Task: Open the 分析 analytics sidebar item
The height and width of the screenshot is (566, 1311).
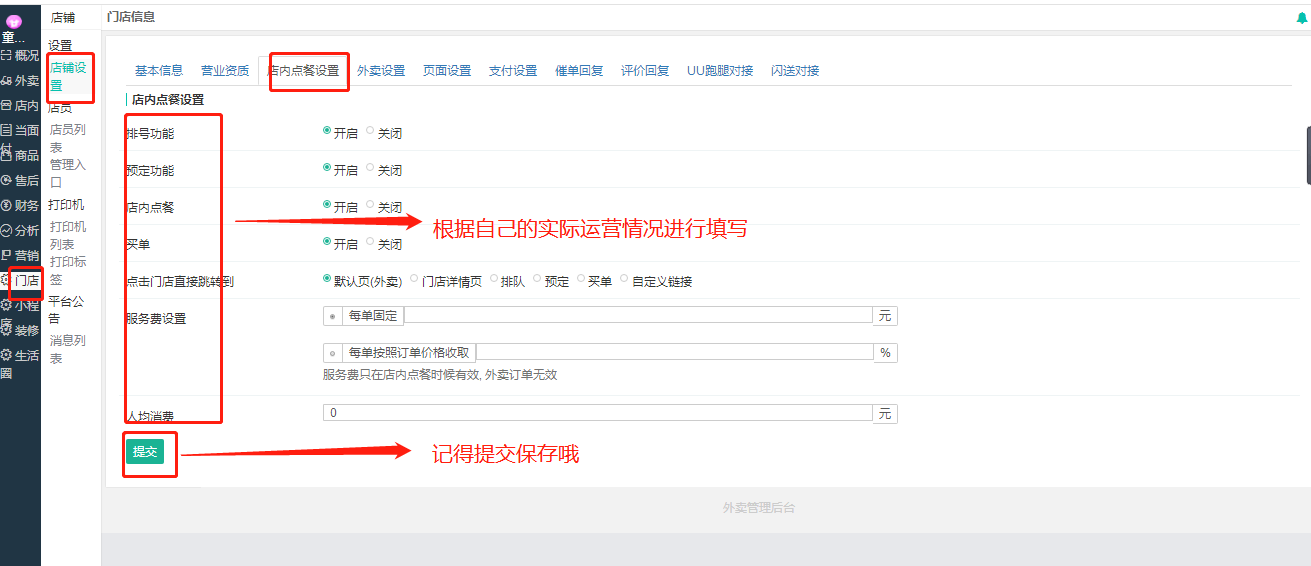Action: pos(20,230)
